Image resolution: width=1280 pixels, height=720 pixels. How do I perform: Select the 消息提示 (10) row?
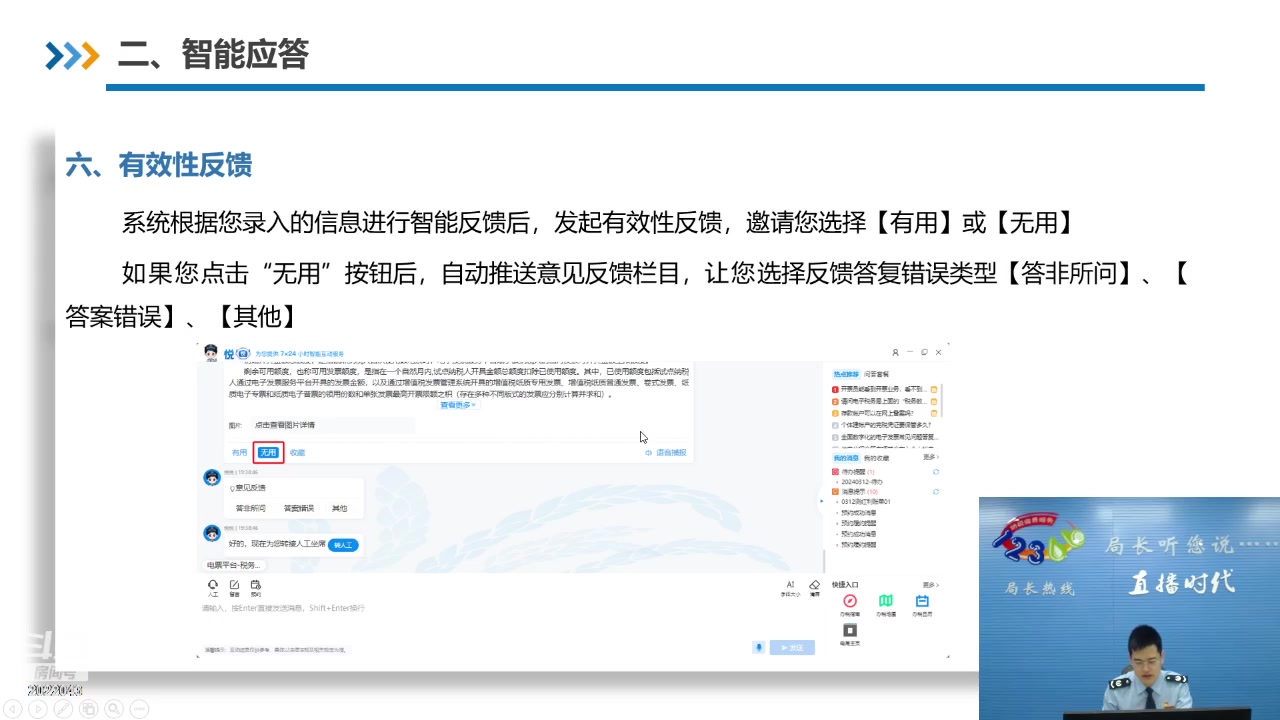click(859, 492)
